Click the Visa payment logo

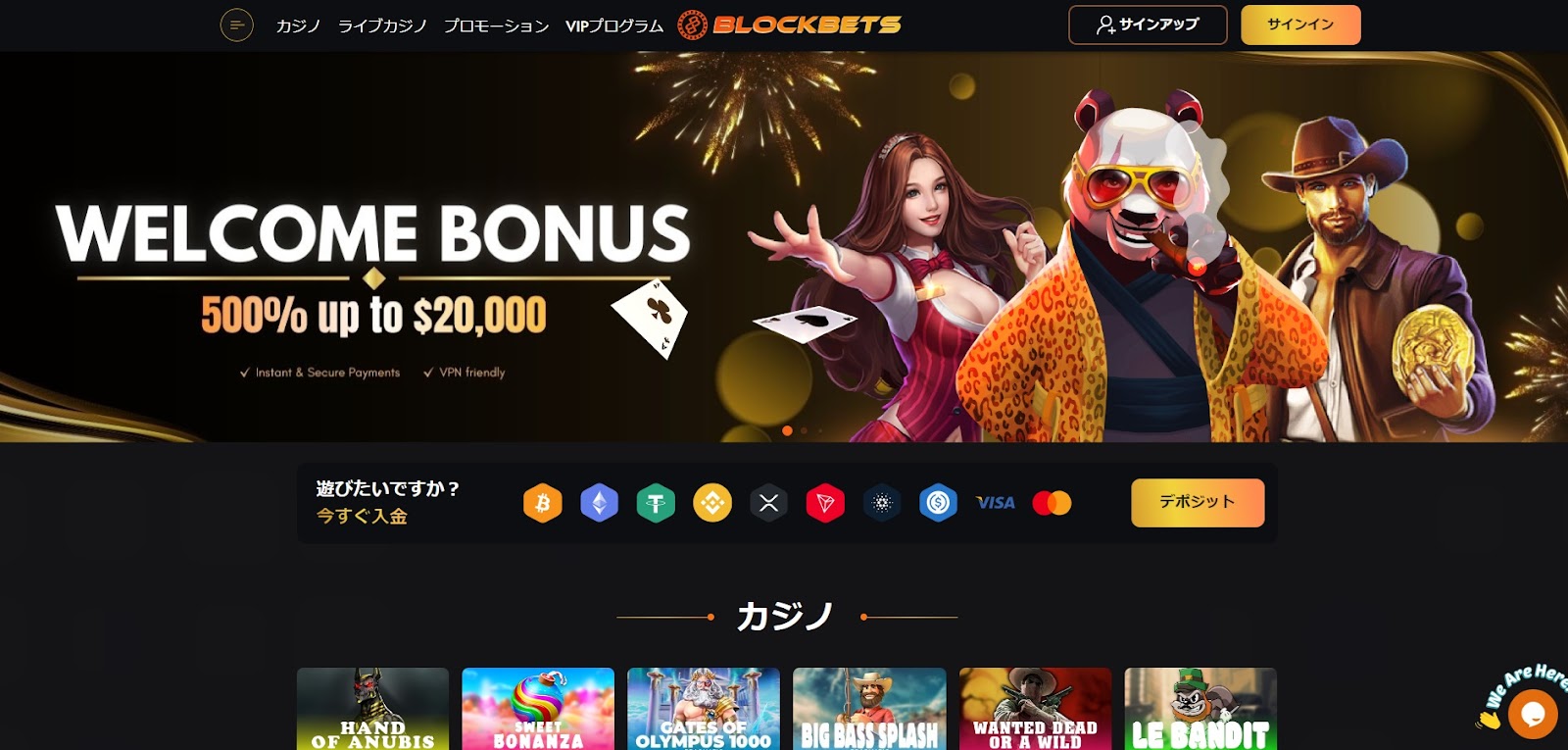[996, 503]
